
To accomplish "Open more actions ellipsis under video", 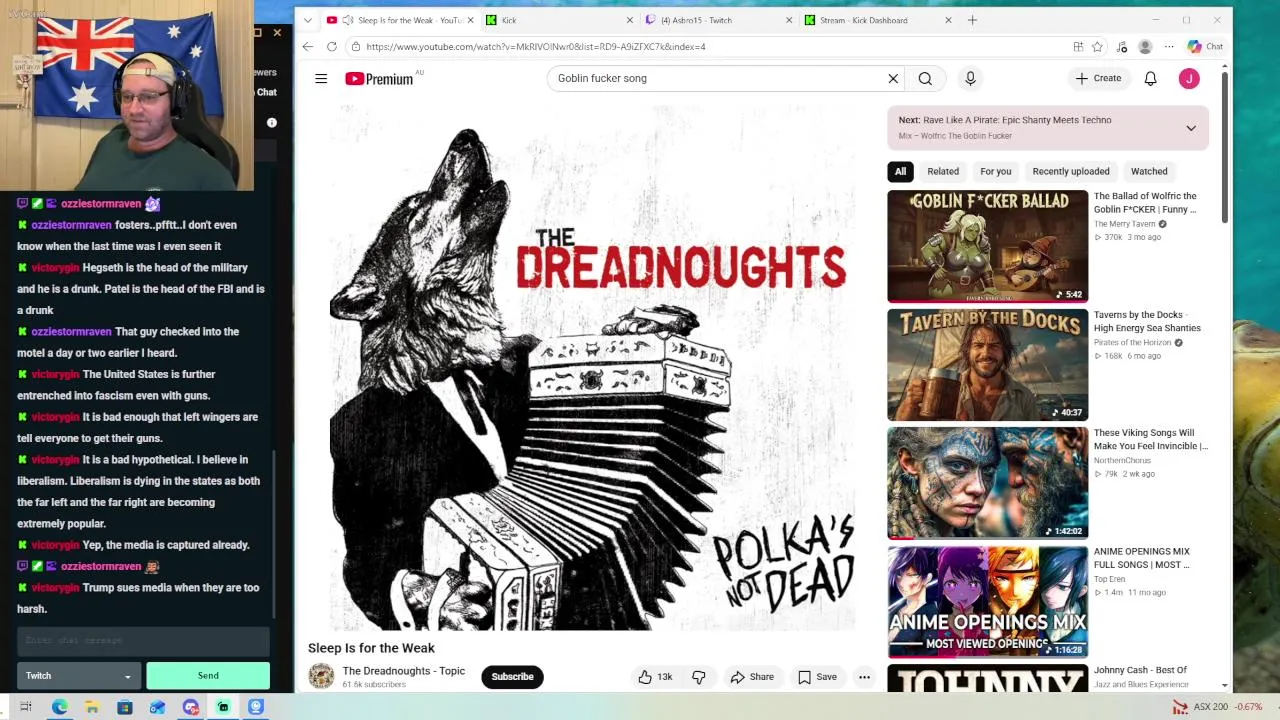I will [x=864, y=677].
